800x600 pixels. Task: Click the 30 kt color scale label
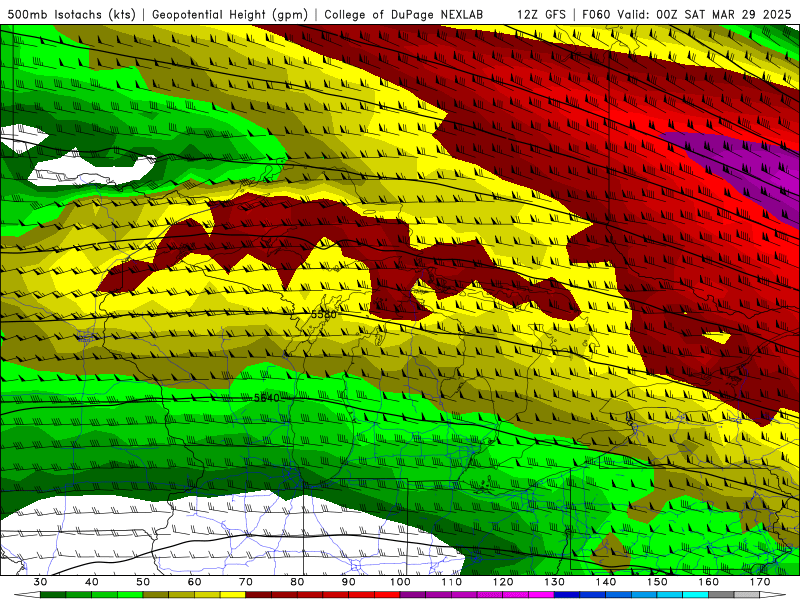click(40, 582)
